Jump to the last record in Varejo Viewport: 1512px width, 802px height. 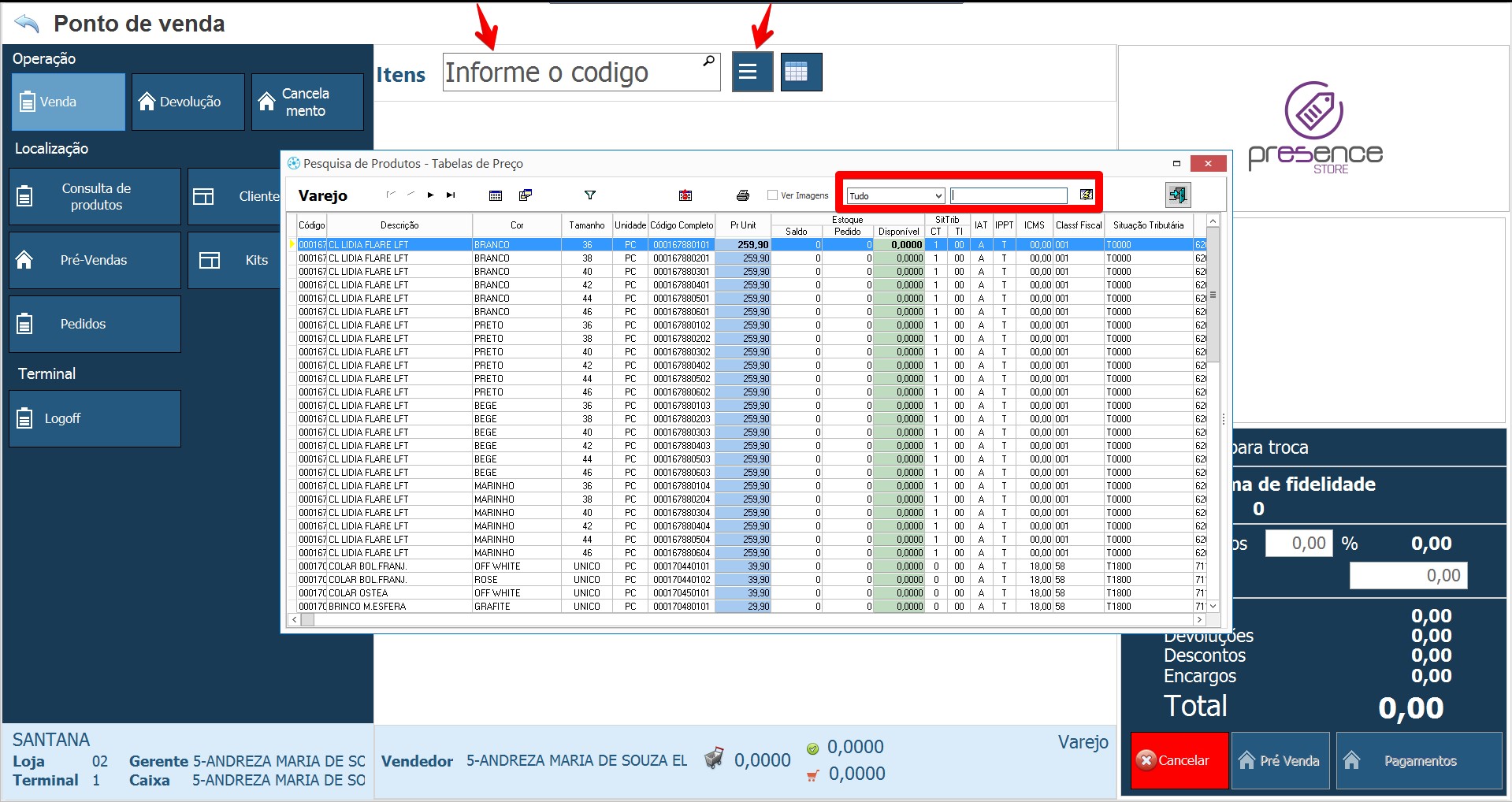coord(451,195)
